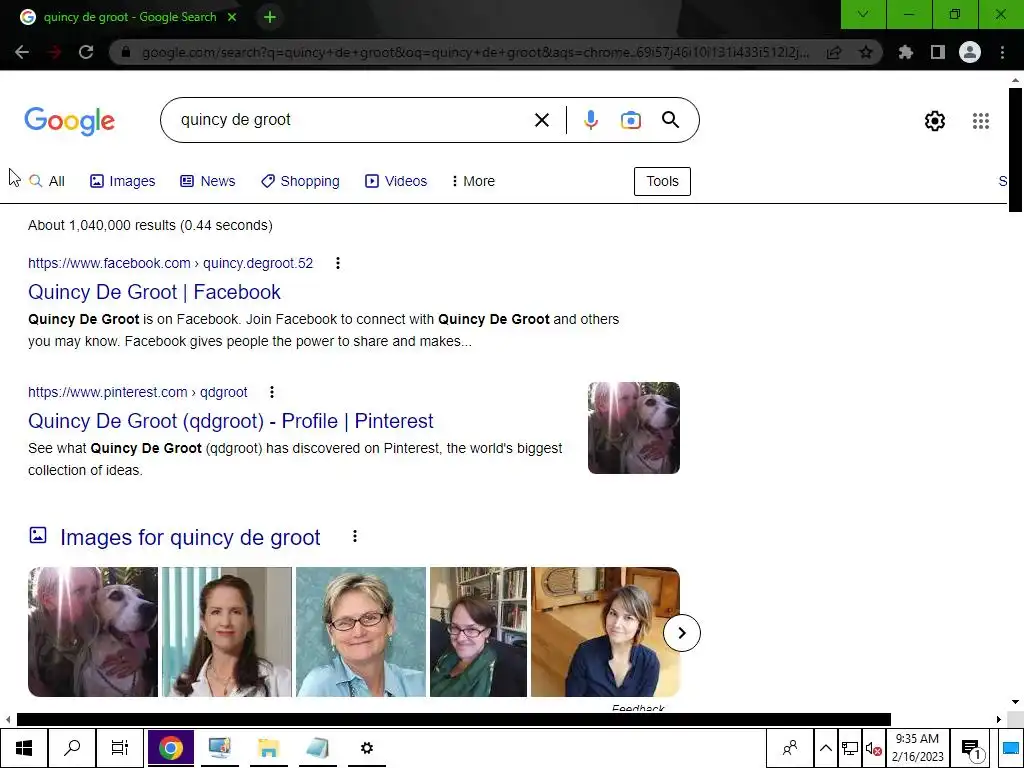Open File Explorer from the taskbar
Image resolution: width=1024 pixels, height=768 pixels.
(268, 748)
